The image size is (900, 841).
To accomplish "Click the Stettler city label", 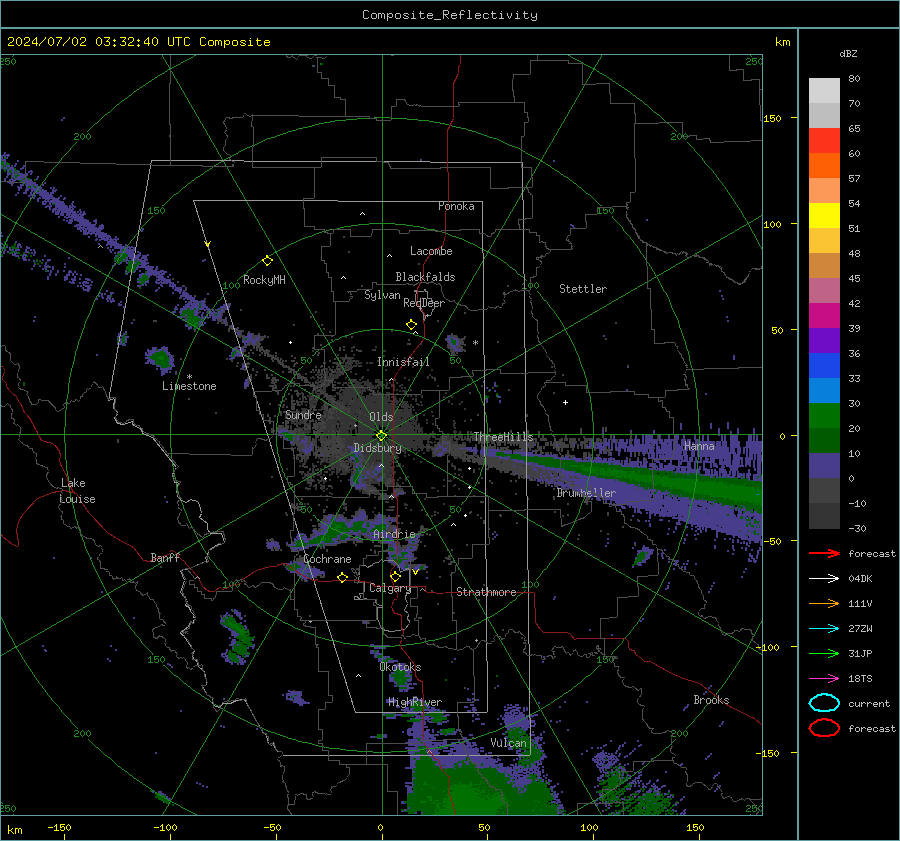I will click(583, 289).
